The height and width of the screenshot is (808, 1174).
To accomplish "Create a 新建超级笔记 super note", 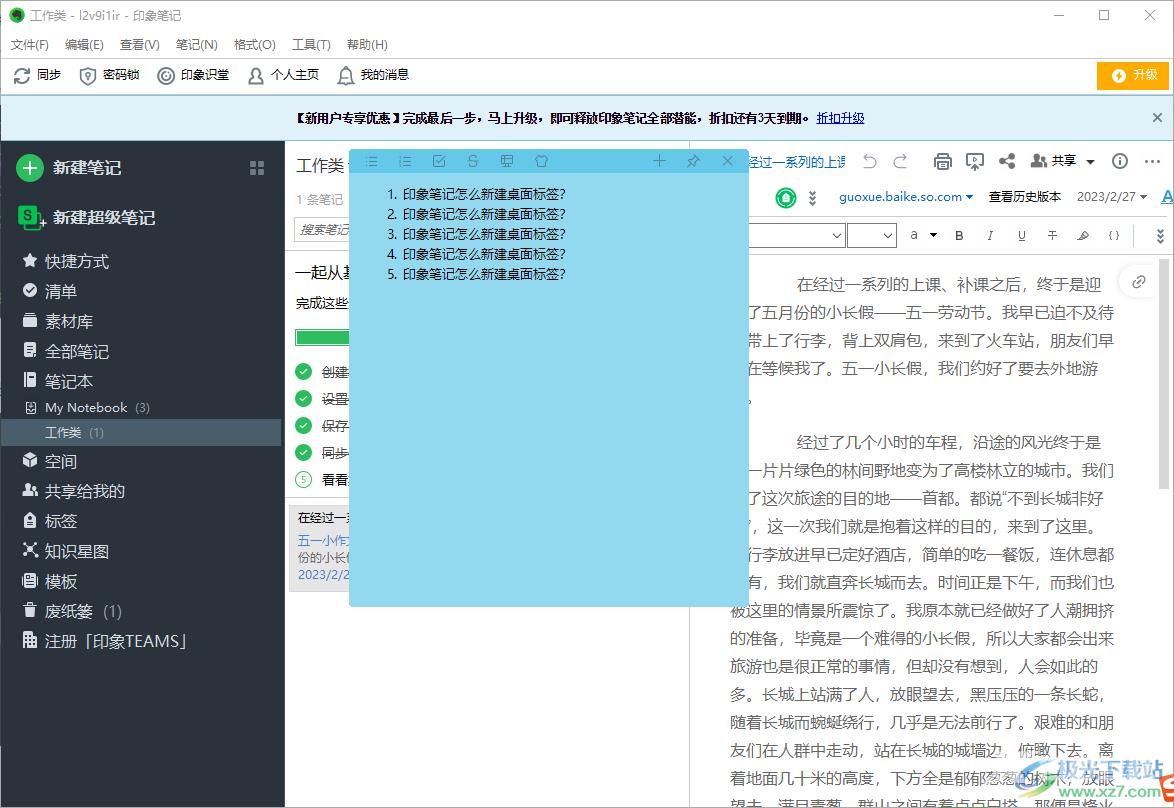I will (x=86, y=217).
